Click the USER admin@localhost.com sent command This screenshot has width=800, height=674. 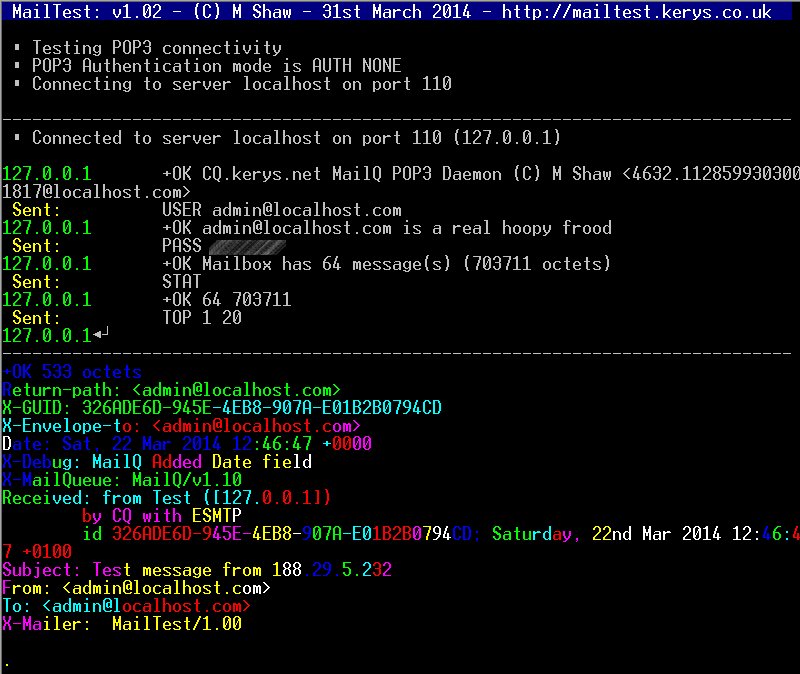click(x=281, y=210)
